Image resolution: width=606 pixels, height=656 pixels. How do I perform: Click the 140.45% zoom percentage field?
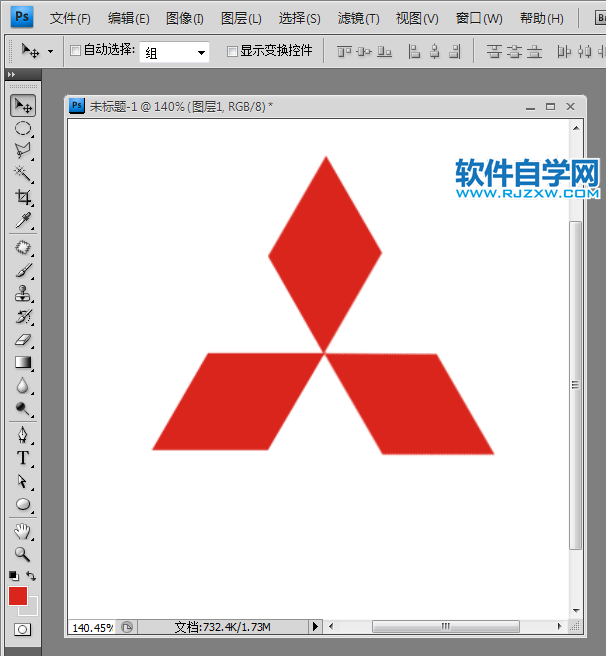coord(92,628)
